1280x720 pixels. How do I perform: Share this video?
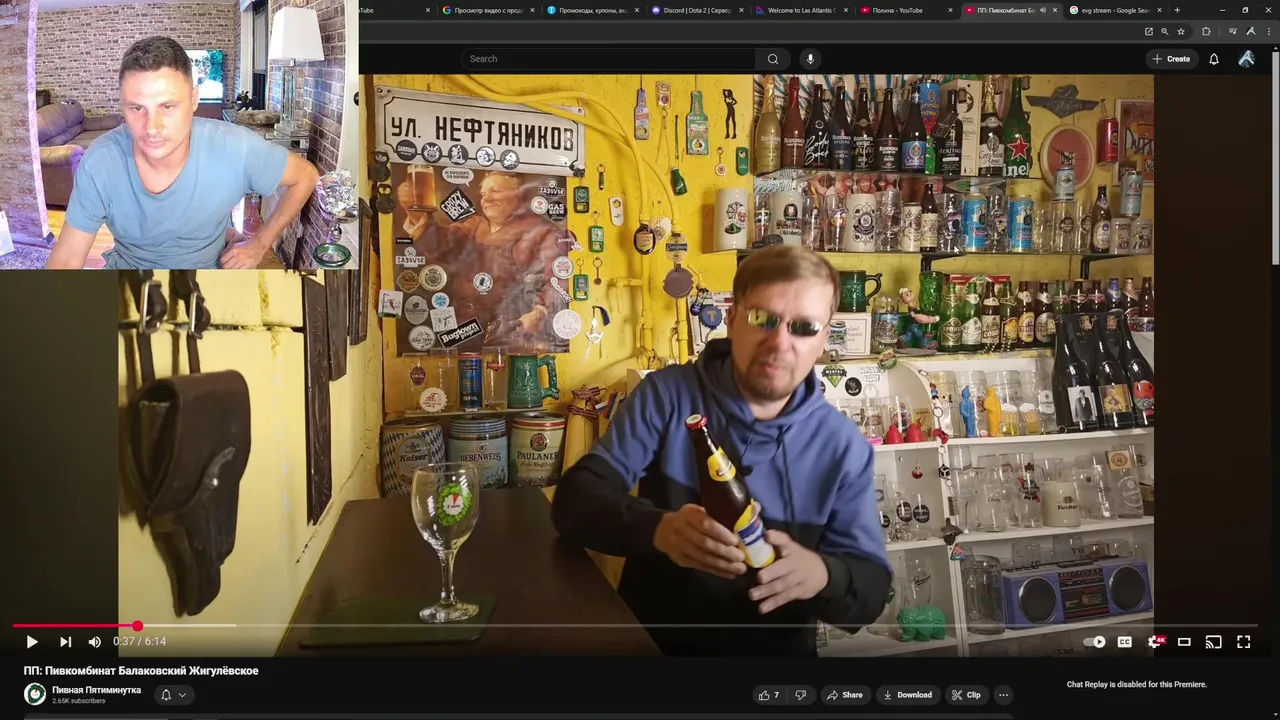tap(844, 695)
